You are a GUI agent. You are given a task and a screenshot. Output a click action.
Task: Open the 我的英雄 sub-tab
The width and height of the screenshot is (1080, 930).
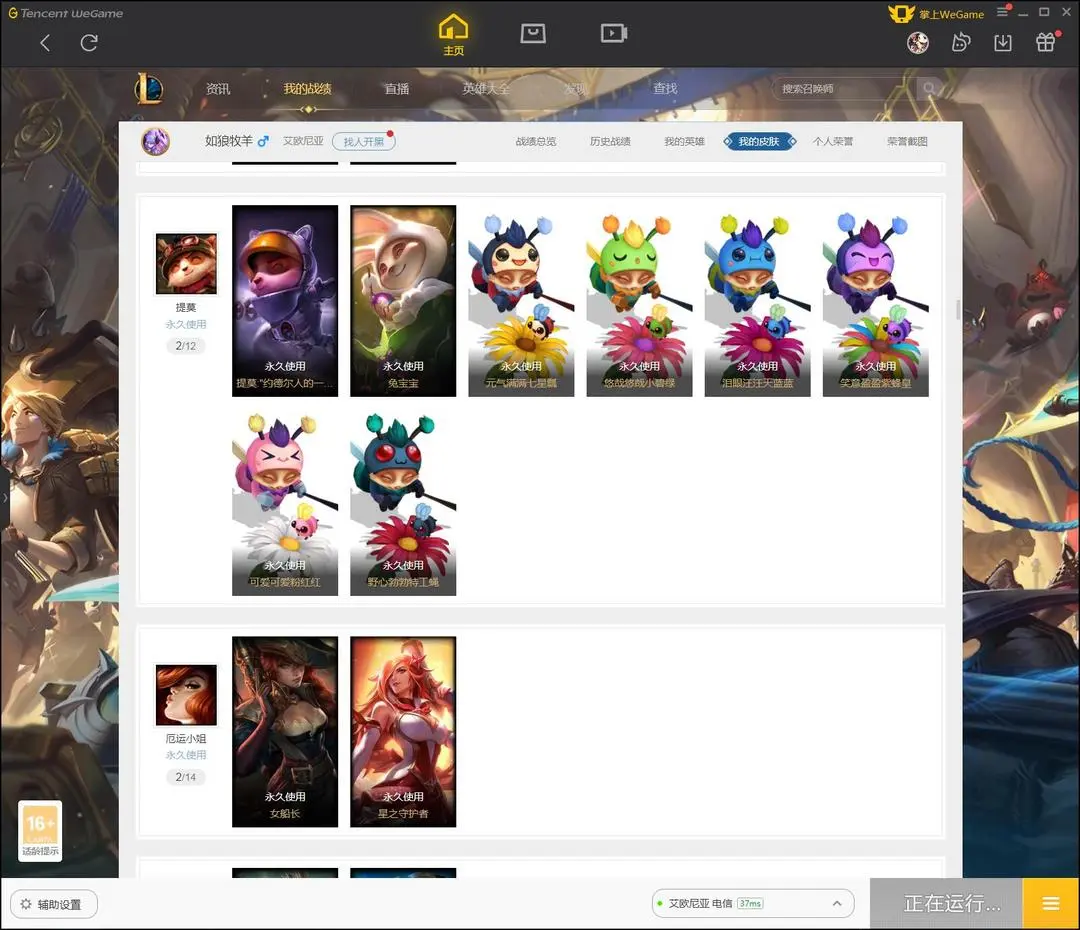coord(685,141)
